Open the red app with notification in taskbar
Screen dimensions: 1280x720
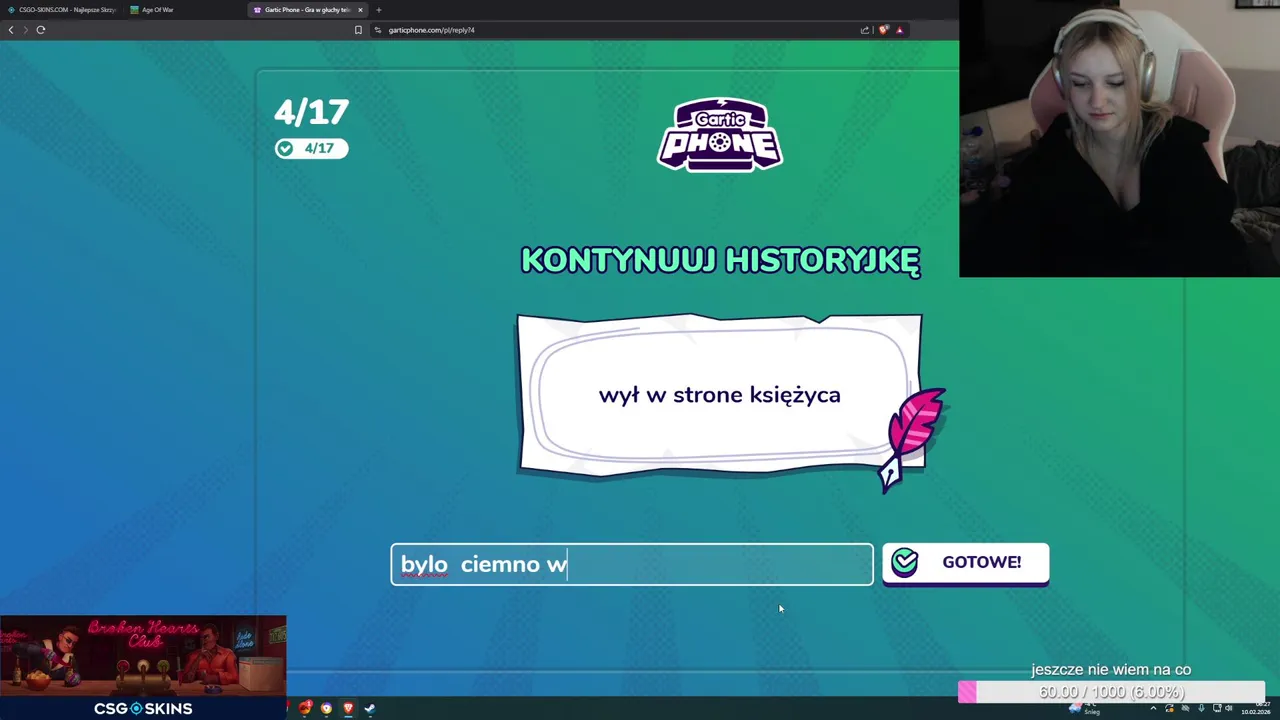(x=305, y=708)
